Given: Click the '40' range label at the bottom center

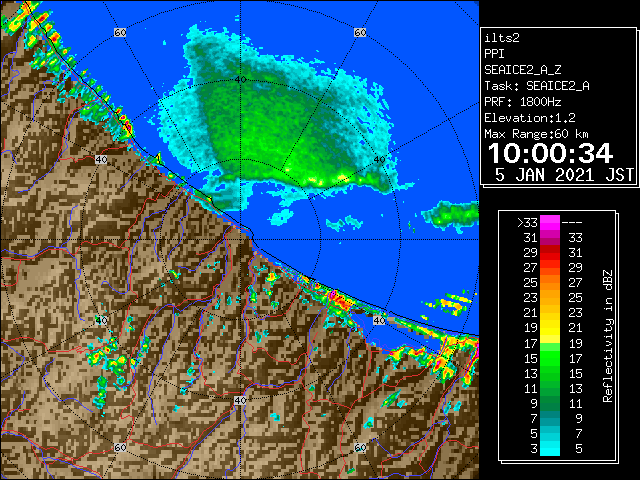Looking at the screenshot, I should click(x=240, y=400).
